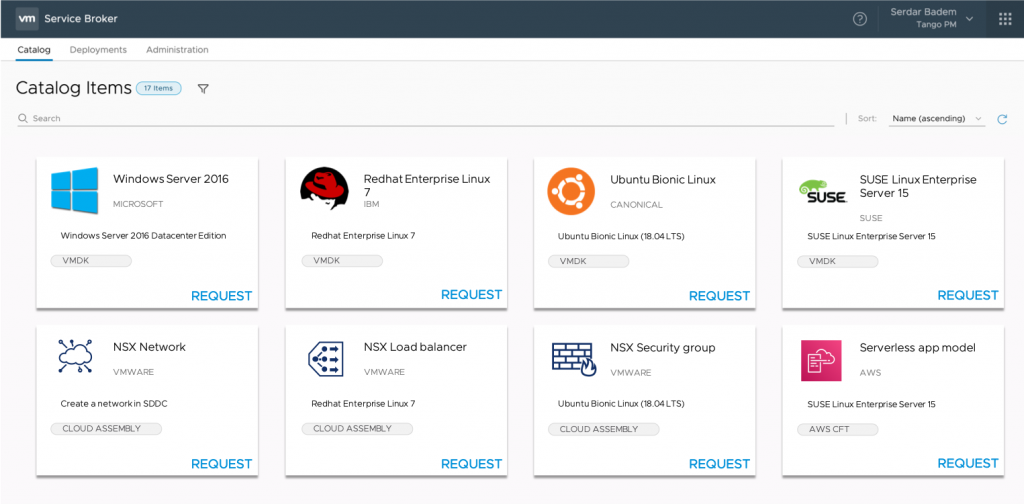Switch to the Administration tab
The image size is (1024, 504).
pos(177,50)
